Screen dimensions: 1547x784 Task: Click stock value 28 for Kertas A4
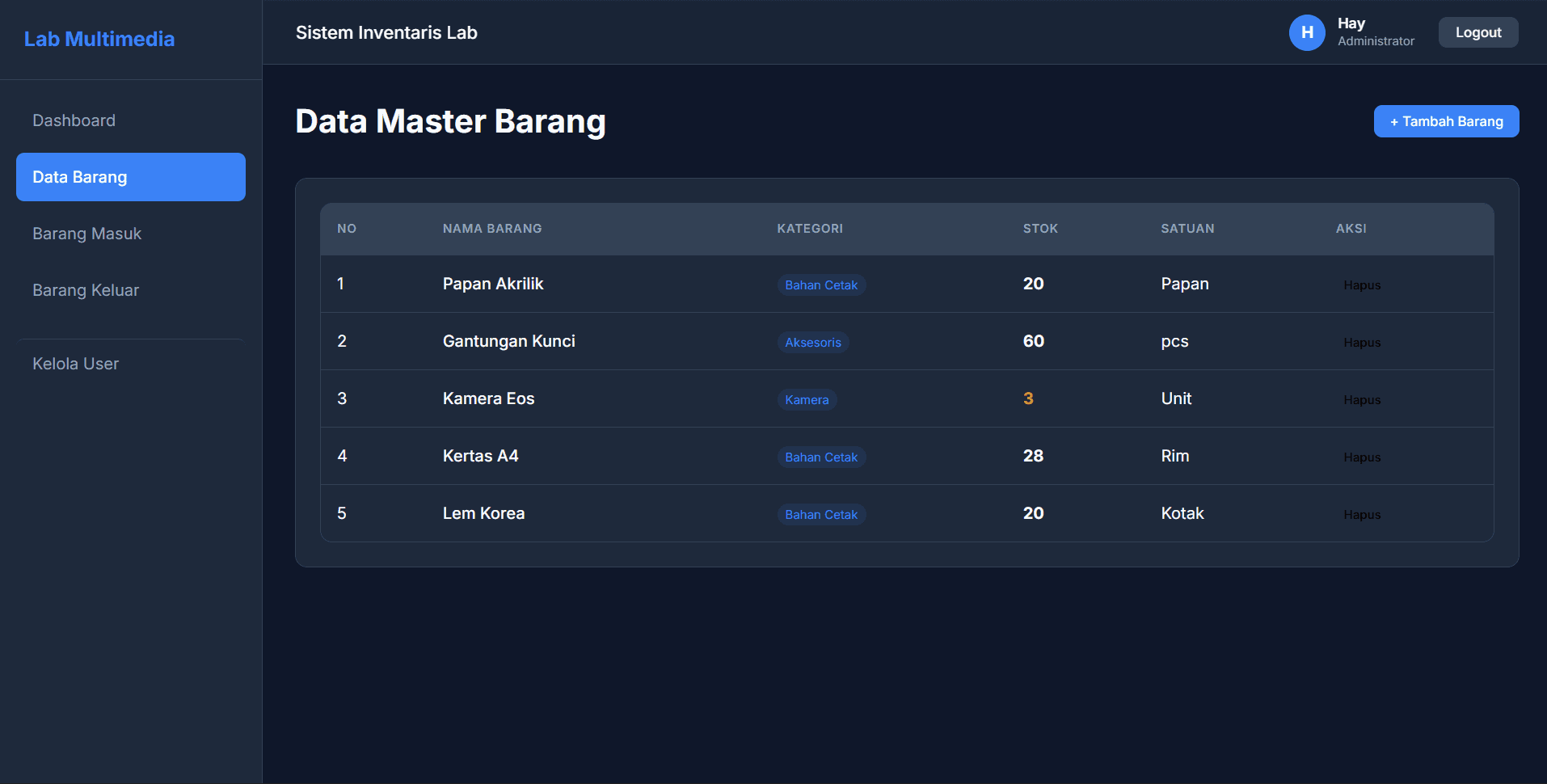point(1033,456)
